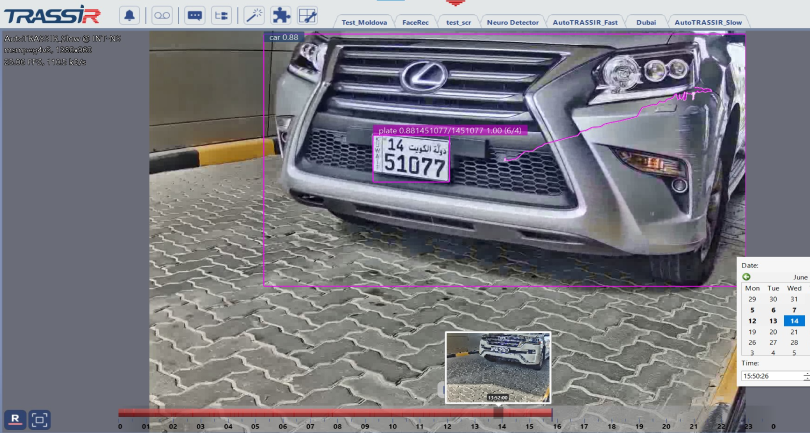Pick June 21 in the calendar
The height and width of the screenshot is (433, 810).
pyautogui.click(x=794, y=332)
